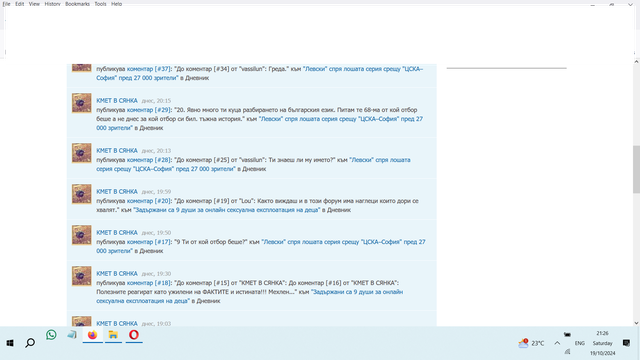Open Windows search magnifier
Screen dimensions: 640x360
(x=30, y=343)
